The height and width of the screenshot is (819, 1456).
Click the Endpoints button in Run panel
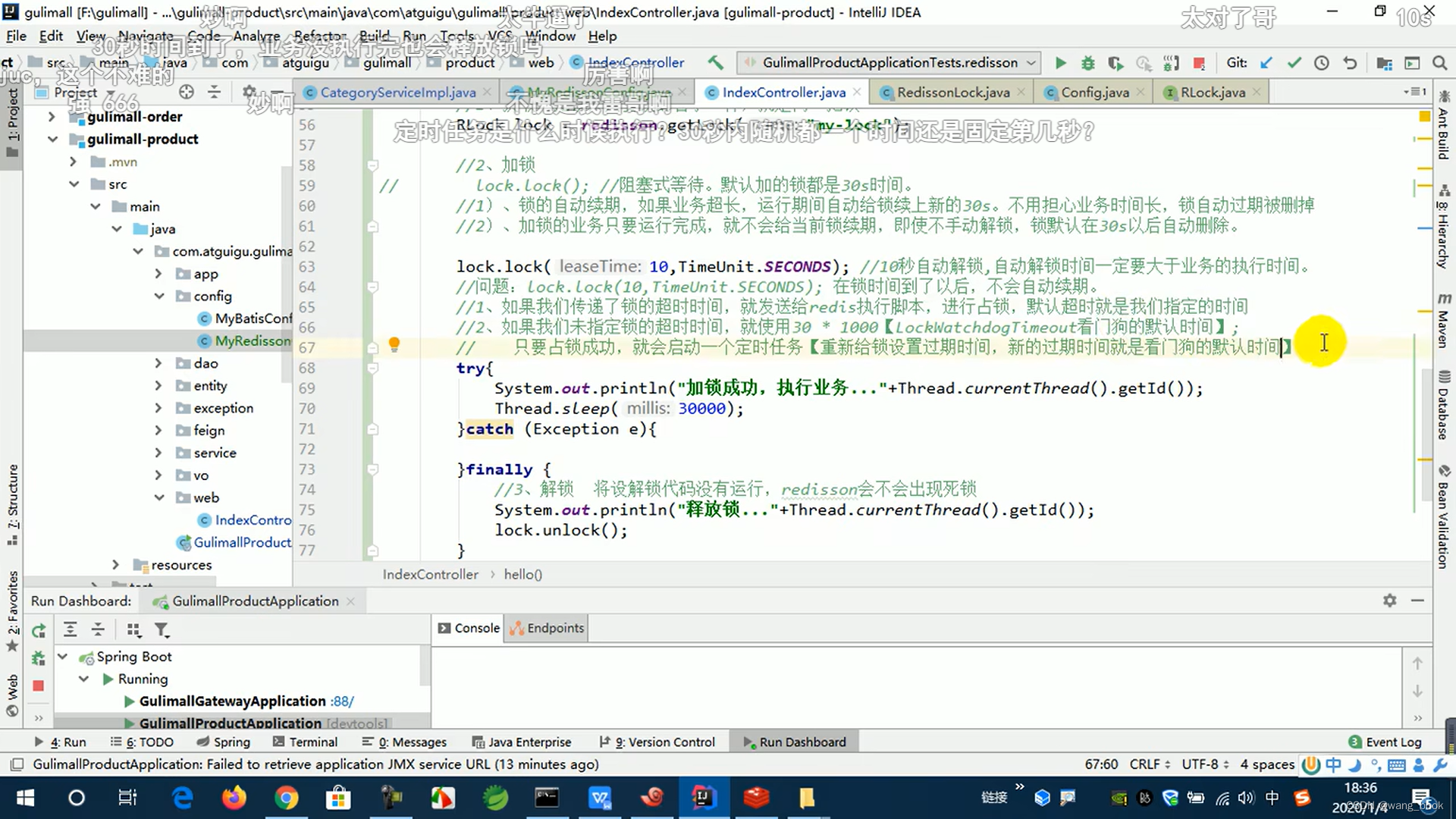556,628
